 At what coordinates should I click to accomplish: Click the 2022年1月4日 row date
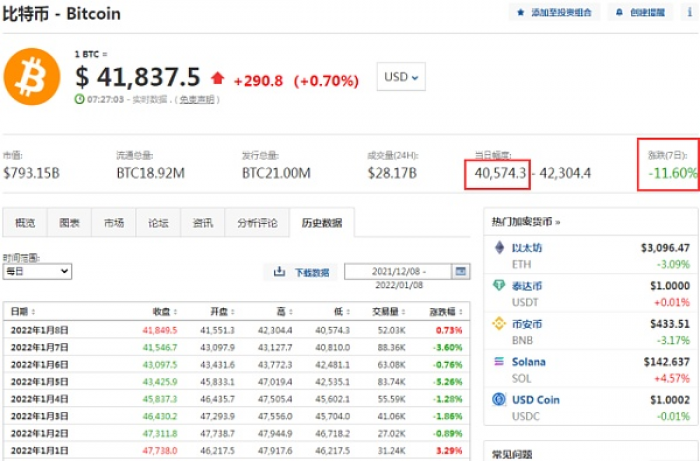[39, 399]
